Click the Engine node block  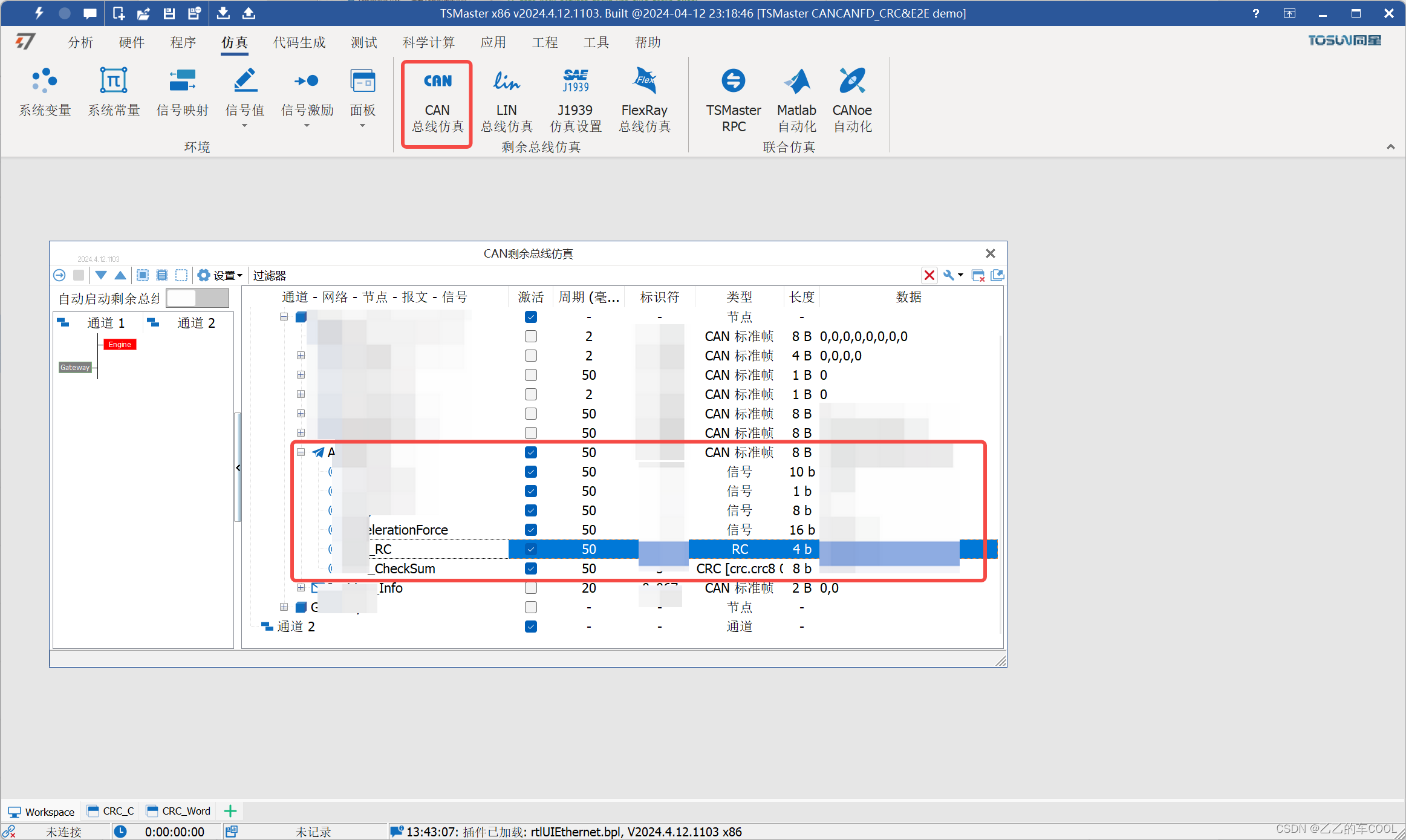[x=120, y=345]
